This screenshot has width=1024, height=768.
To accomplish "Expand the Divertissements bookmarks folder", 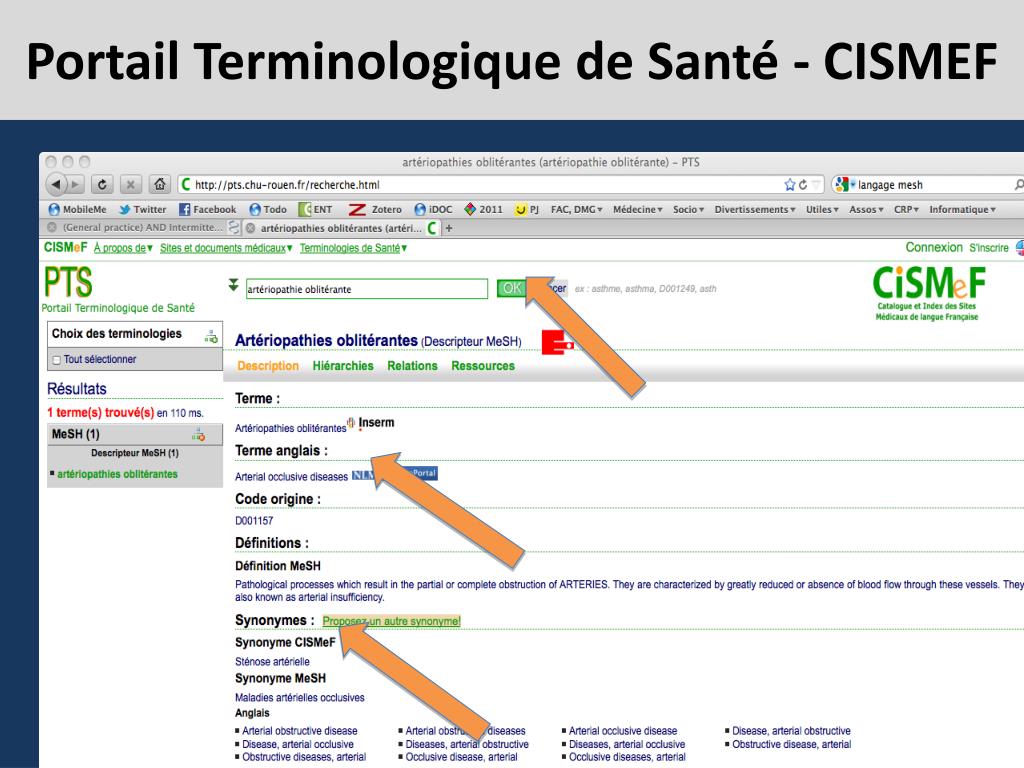I will 755,210.
